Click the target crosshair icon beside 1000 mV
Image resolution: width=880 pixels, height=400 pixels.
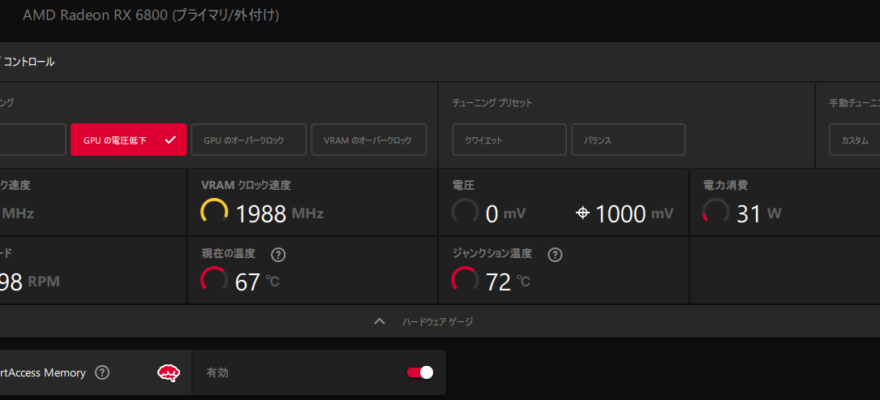pos(583,213)
